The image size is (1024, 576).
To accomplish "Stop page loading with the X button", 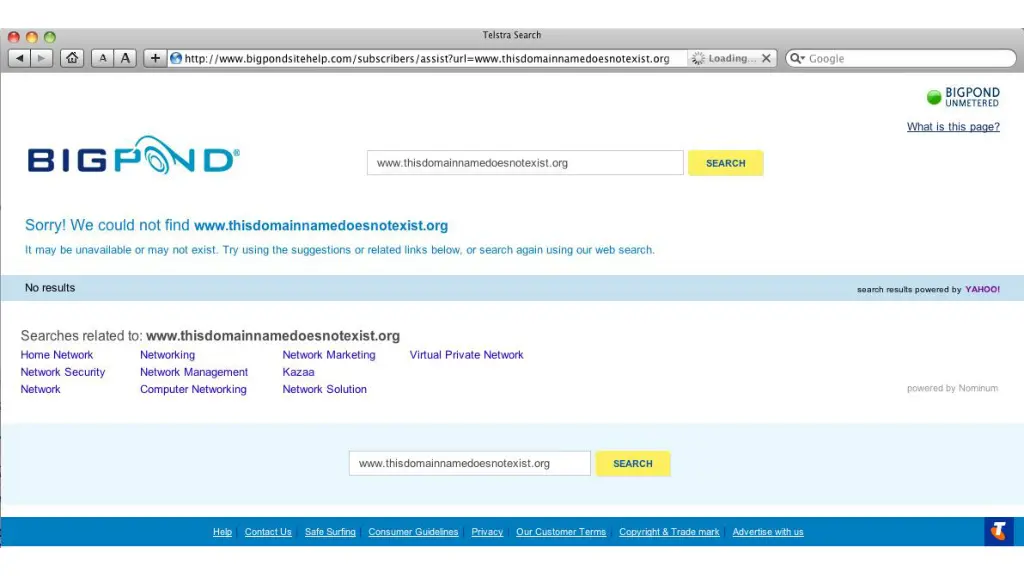I will [x=766, y=58].
